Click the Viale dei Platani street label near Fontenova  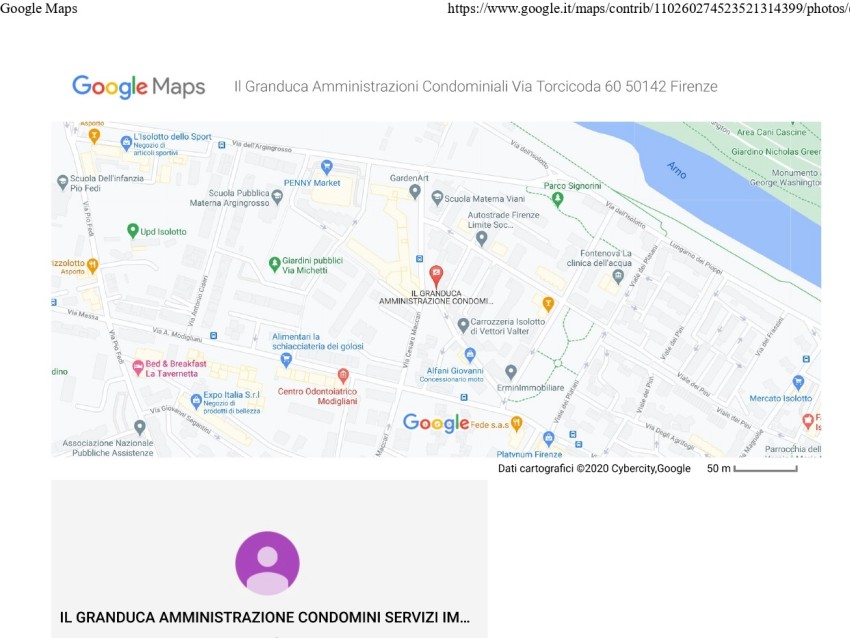tap(642, 266)
